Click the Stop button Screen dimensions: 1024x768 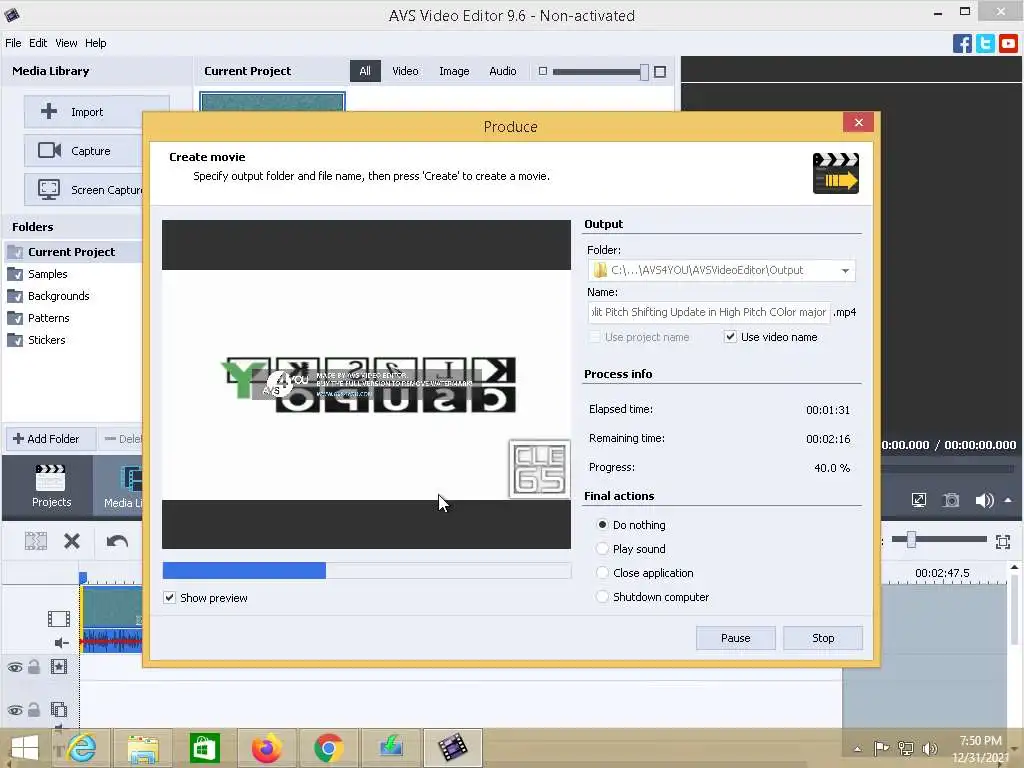point(823,638)
